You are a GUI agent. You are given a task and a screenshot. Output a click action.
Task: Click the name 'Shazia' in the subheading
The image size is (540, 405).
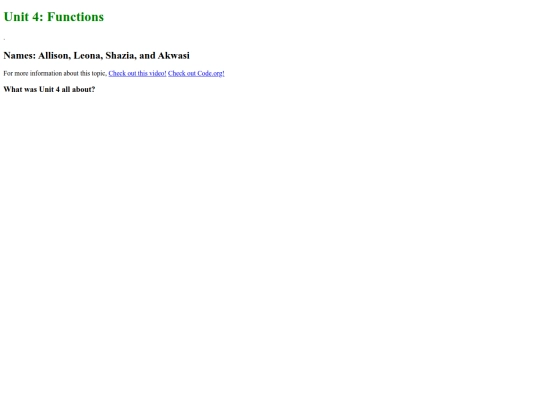point(121,55)
